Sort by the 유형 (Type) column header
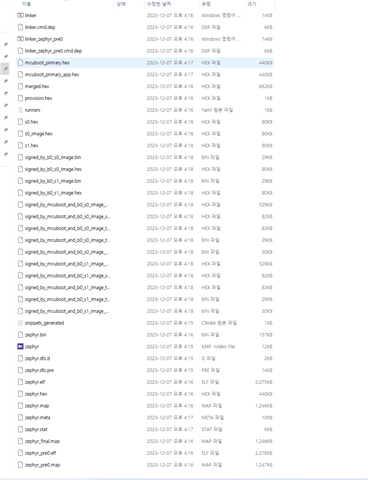This screenshot has height=480, width=368. click(206, 4)
